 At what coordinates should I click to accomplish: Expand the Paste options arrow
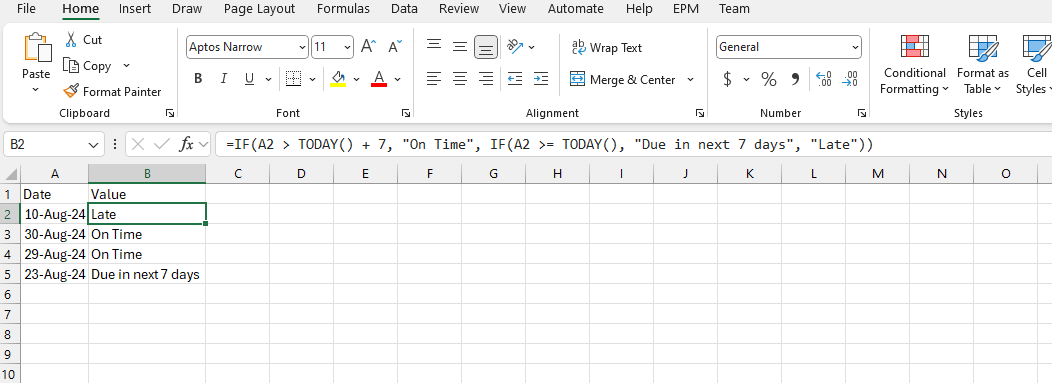pos(36,90)
